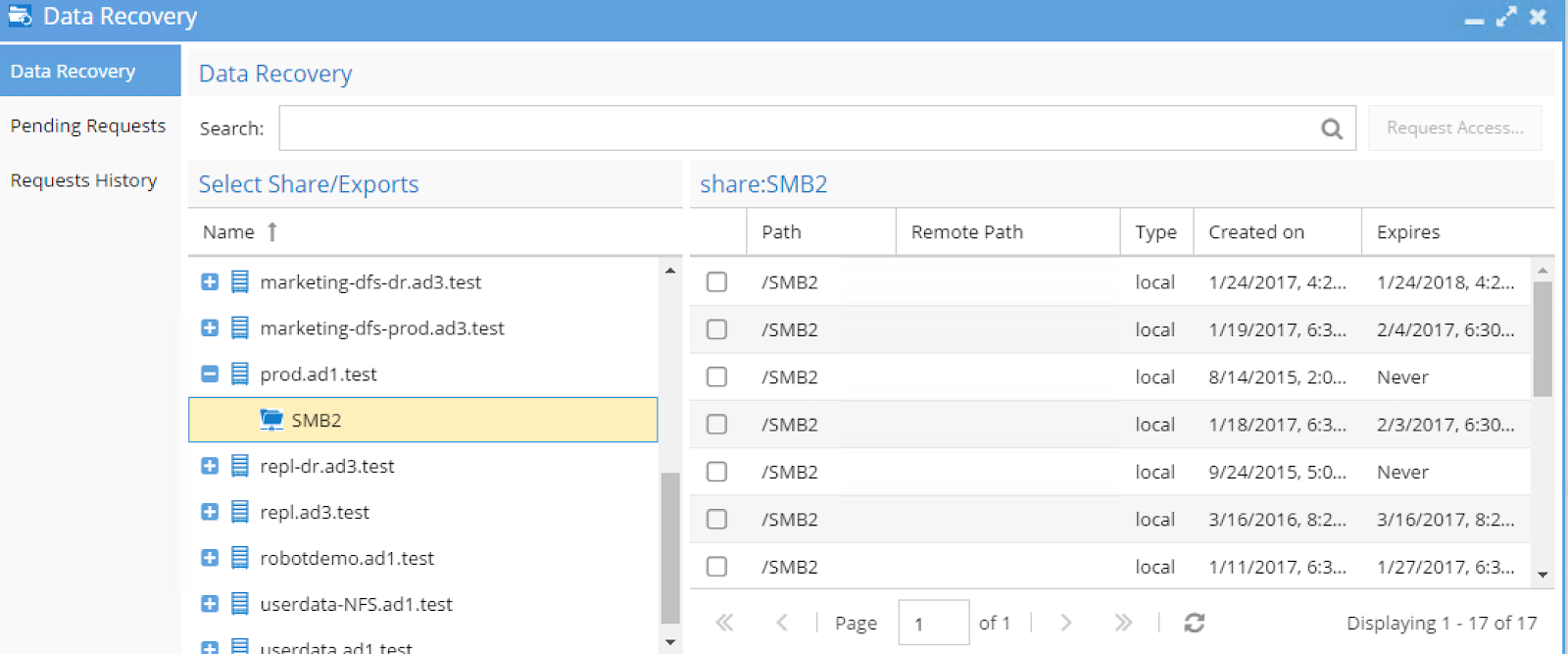Click into the Search input field
The height and width of the screenshot is (654, 1568).
click(796, 128)
